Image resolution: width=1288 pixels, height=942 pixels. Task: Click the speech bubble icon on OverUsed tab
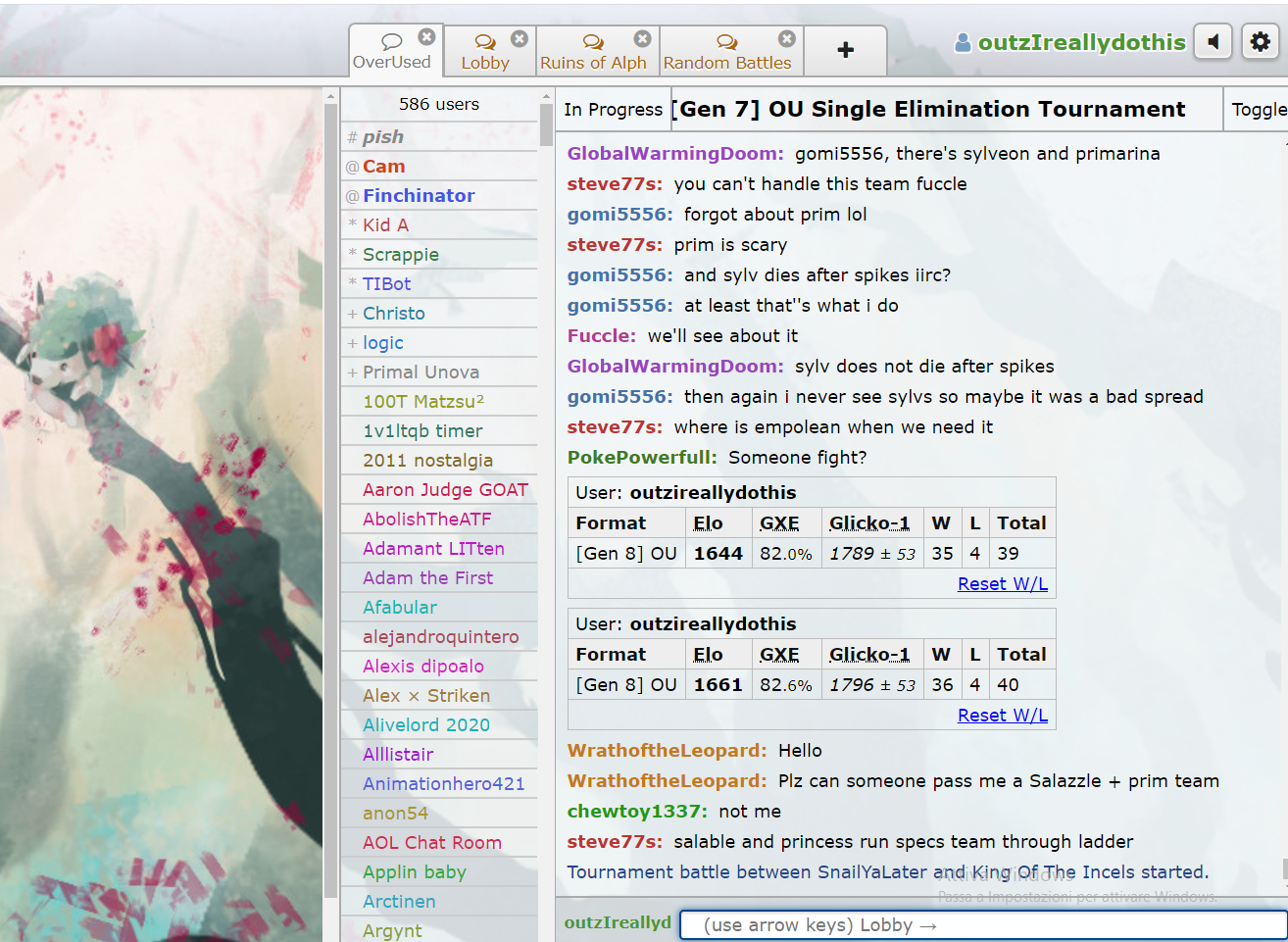[x=392, y=41]
